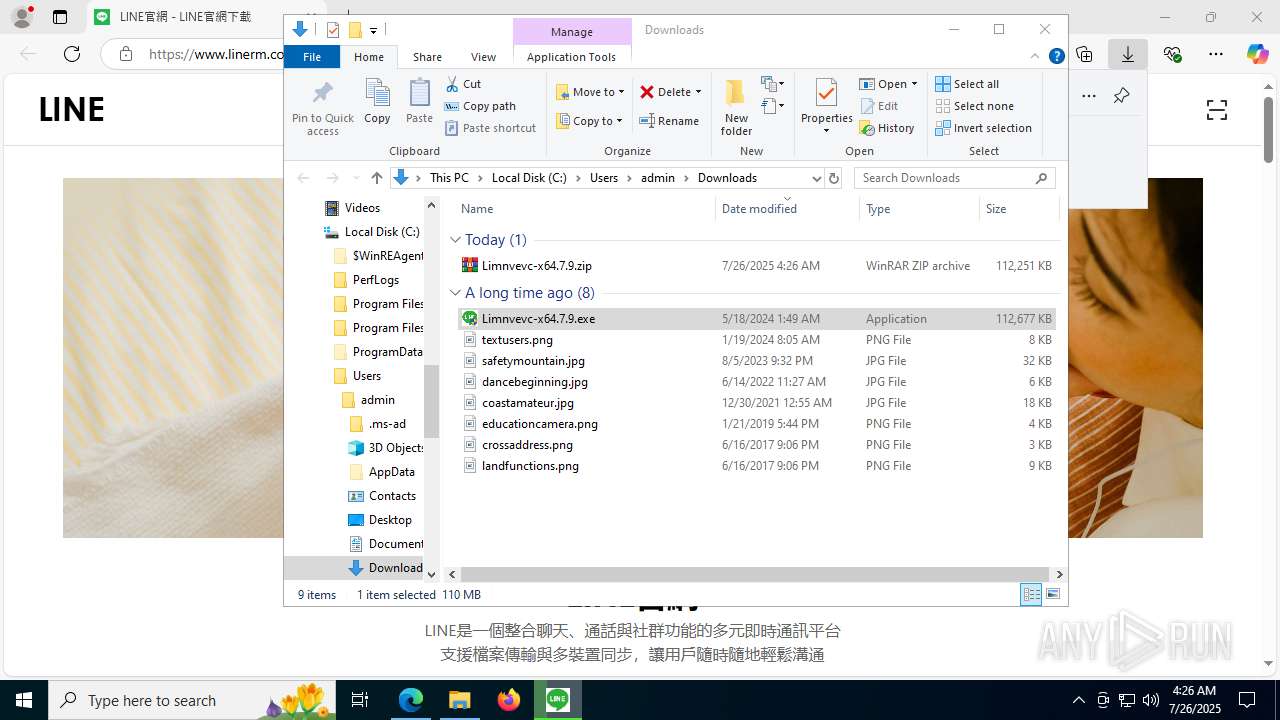Open downloads flyout more options

(1089, 96)
